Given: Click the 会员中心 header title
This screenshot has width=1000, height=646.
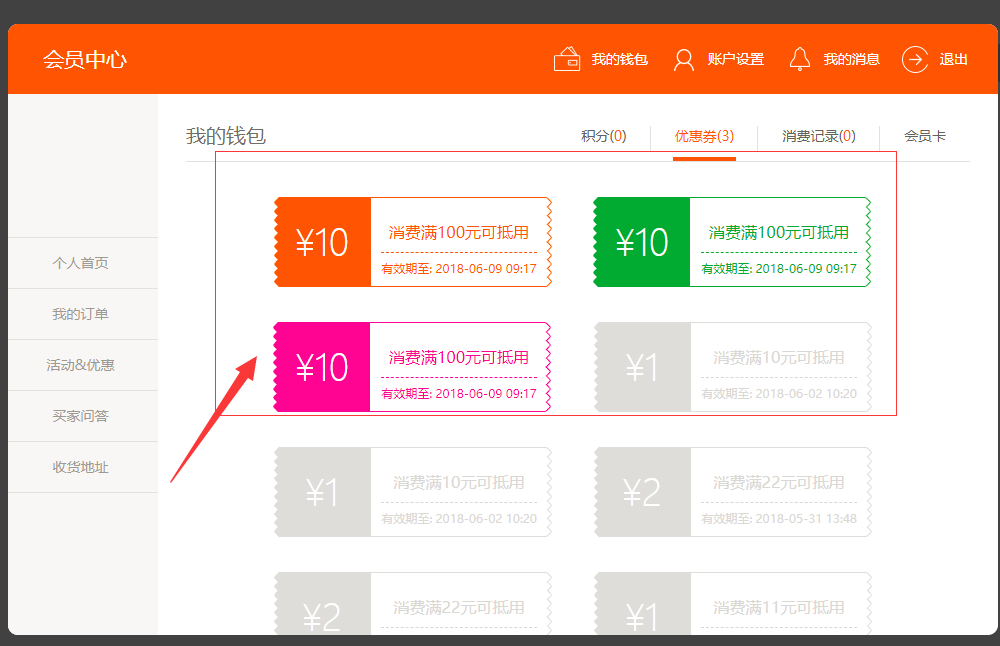Looking at the screenshot, I should 85,60.
